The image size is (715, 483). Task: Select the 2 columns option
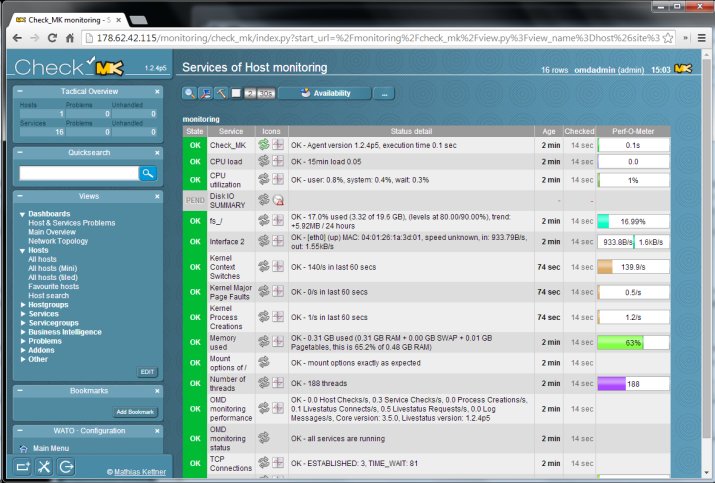pos(250,93)
